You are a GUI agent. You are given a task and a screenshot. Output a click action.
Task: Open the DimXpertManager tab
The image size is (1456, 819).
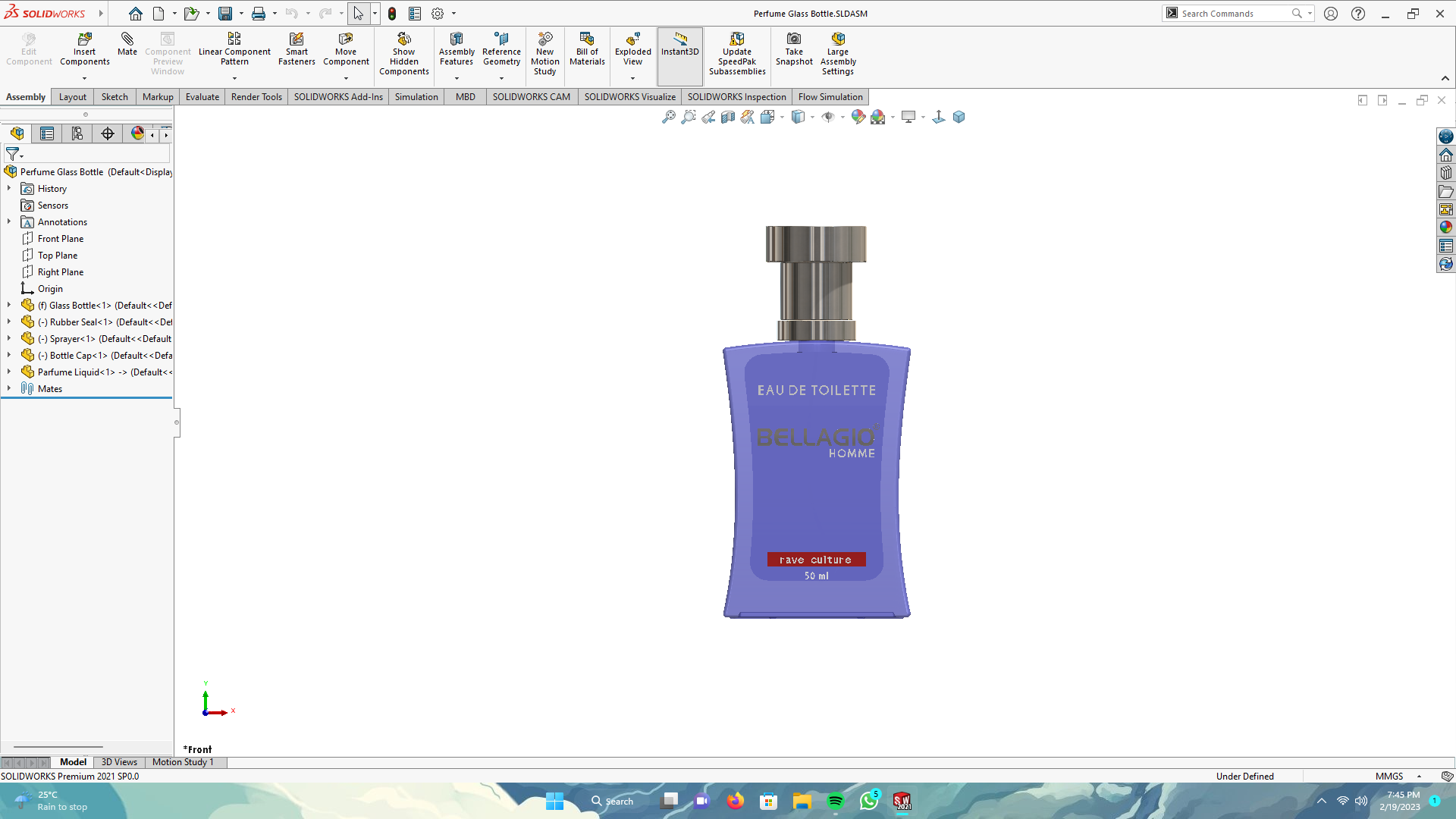point(108,133)
